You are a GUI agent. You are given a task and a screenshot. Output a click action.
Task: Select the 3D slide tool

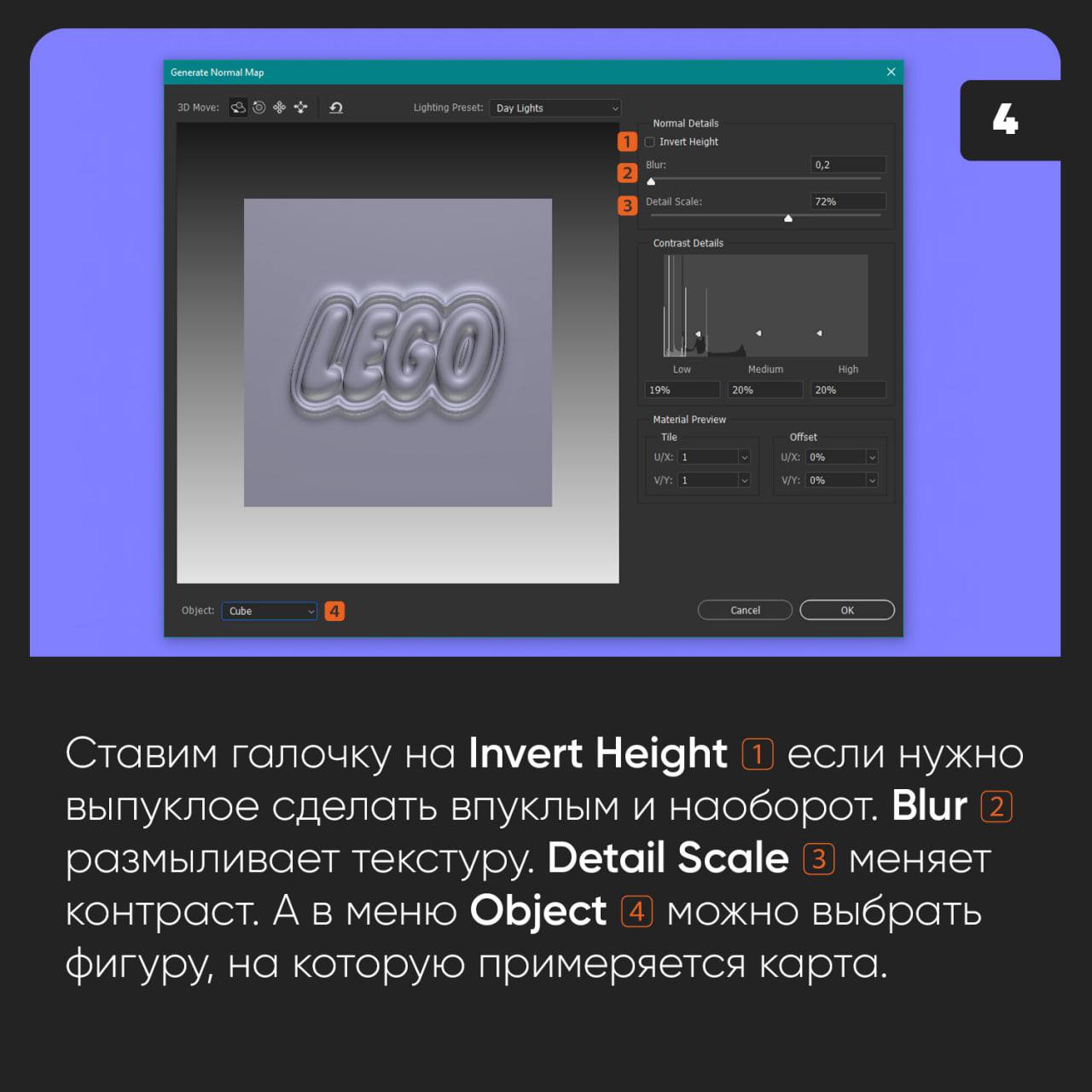(300, 107)
